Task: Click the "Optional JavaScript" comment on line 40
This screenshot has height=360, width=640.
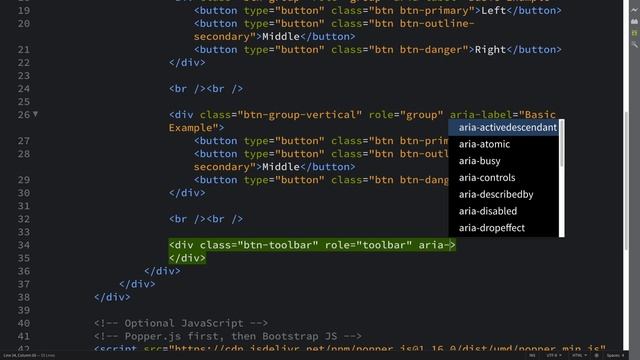Action: coord(181,323)
